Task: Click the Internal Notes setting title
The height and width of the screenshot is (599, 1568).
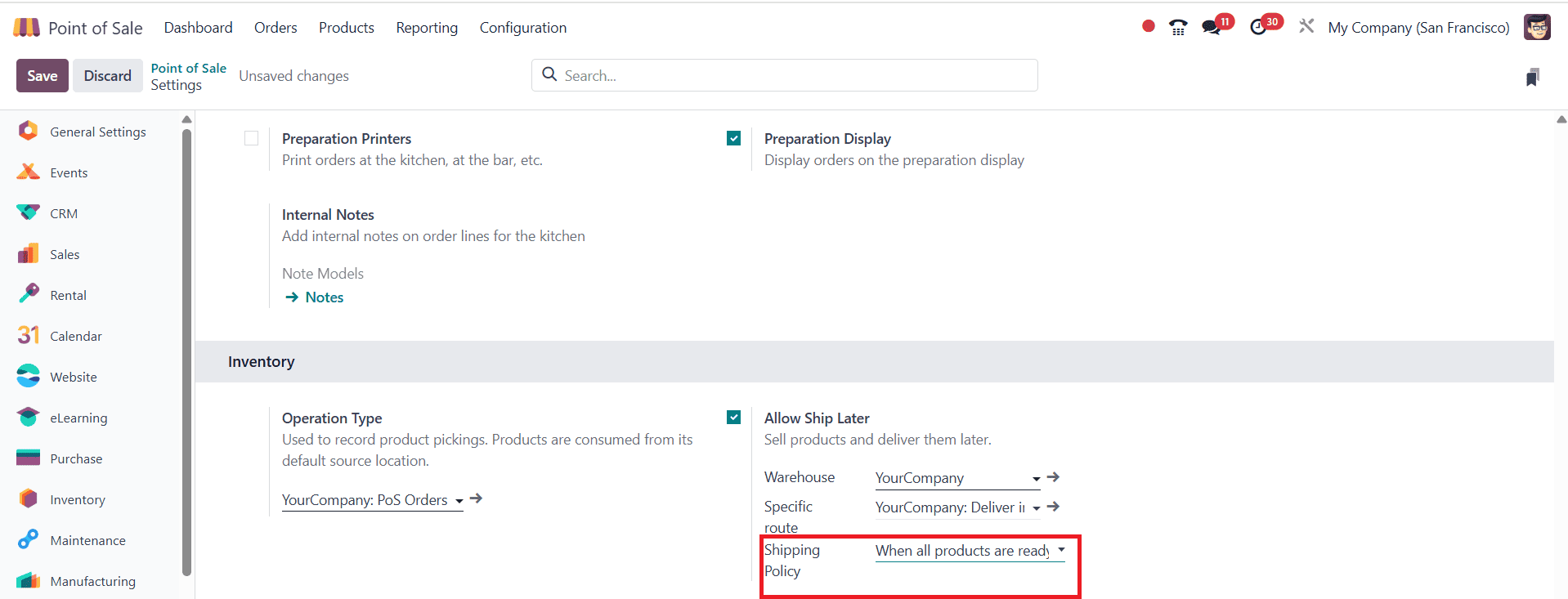Action: [328, 215]
